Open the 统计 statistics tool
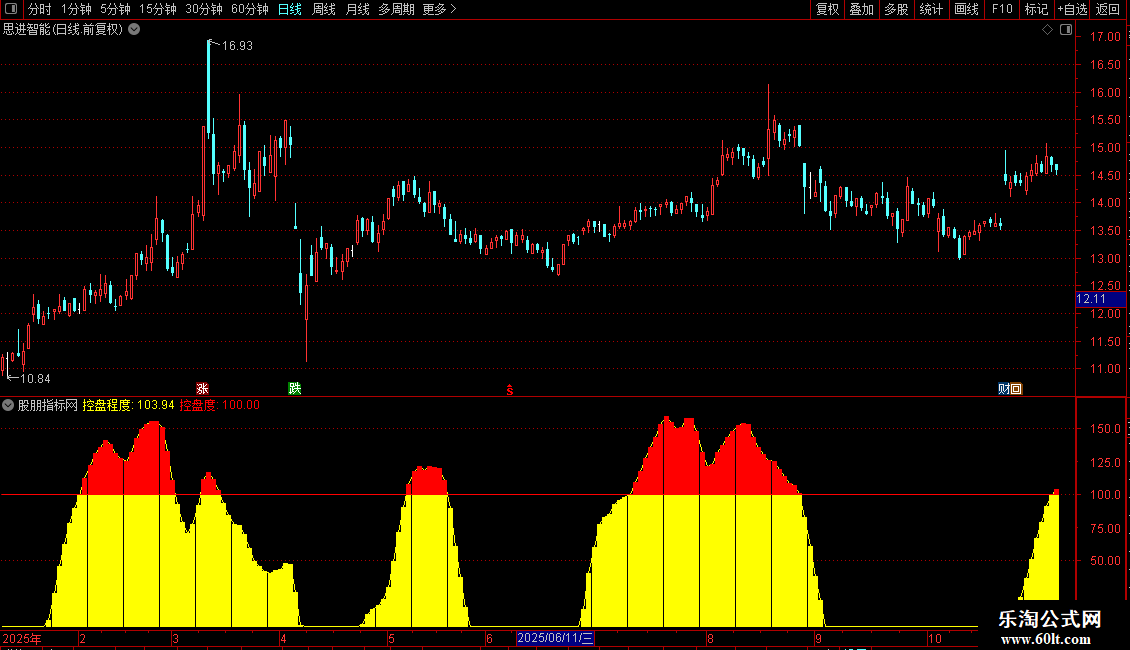1130x650 pixels. pyautogui.click(x=931, y=9)
